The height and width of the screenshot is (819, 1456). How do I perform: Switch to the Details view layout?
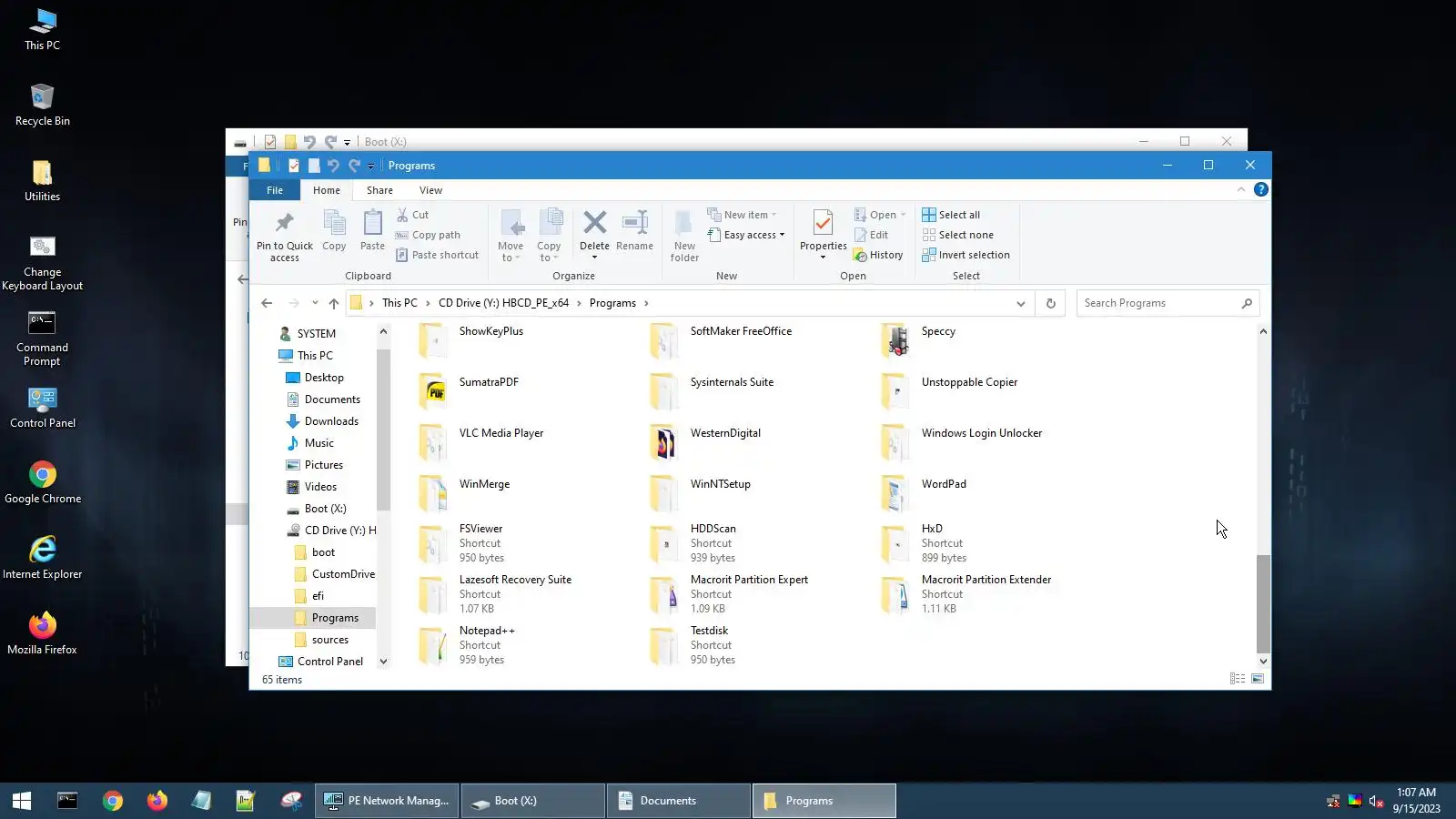pyautogui.click(x=1238, y=679)
